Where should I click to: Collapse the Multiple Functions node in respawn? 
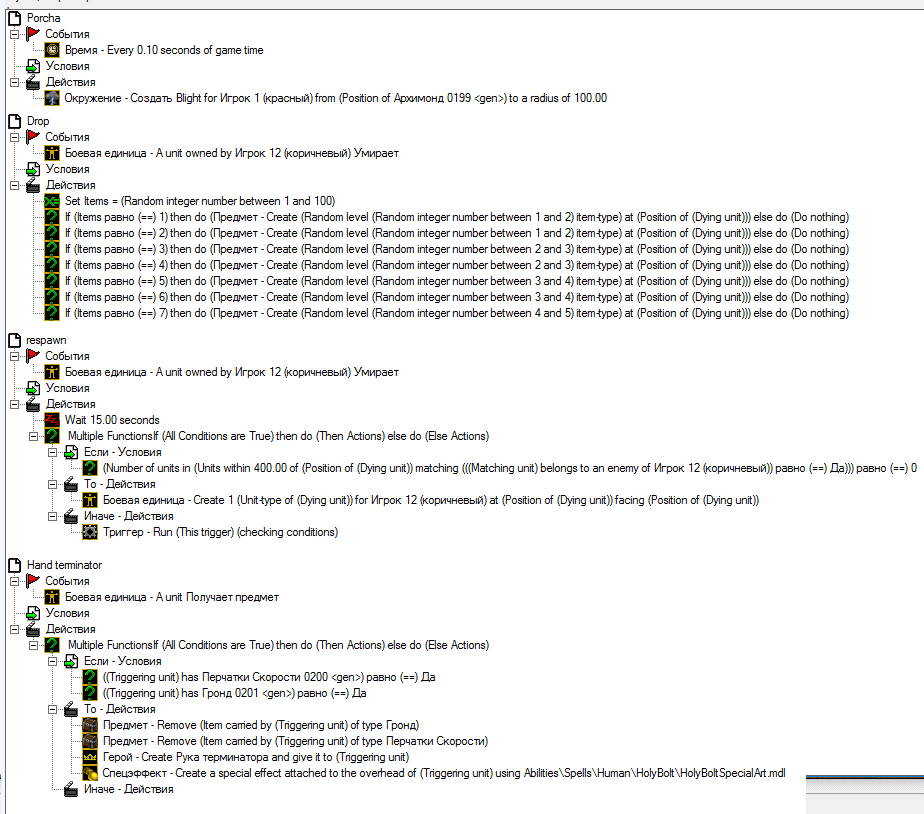(x=34, y=436)
